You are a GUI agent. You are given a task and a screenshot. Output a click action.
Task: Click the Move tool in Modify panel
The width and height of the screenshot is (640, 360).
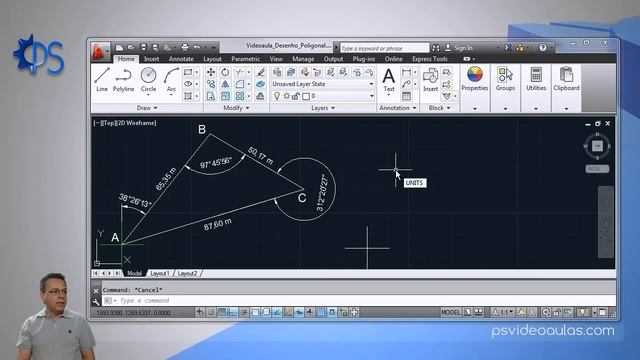[x=211, y=72]
